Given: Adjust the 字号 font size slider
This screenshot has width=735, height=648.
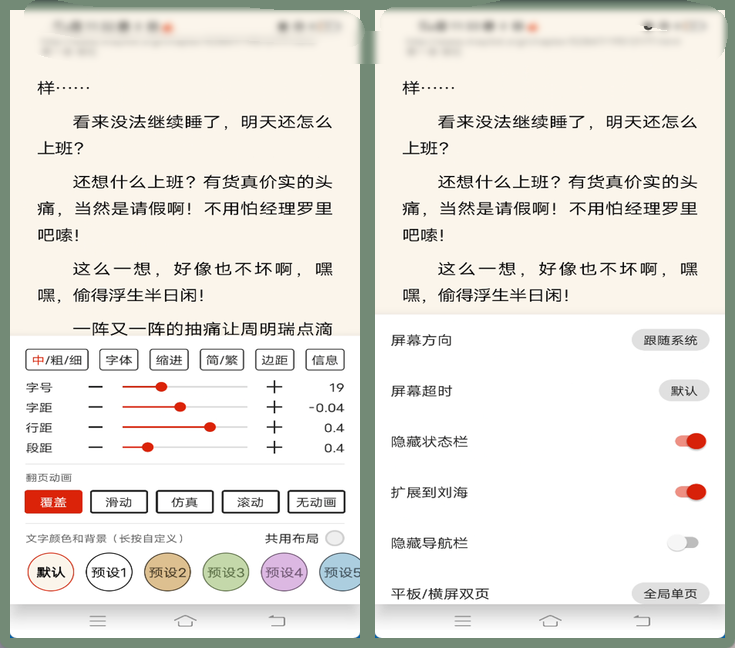Looking at the screenshot, I should click(185, 387).
